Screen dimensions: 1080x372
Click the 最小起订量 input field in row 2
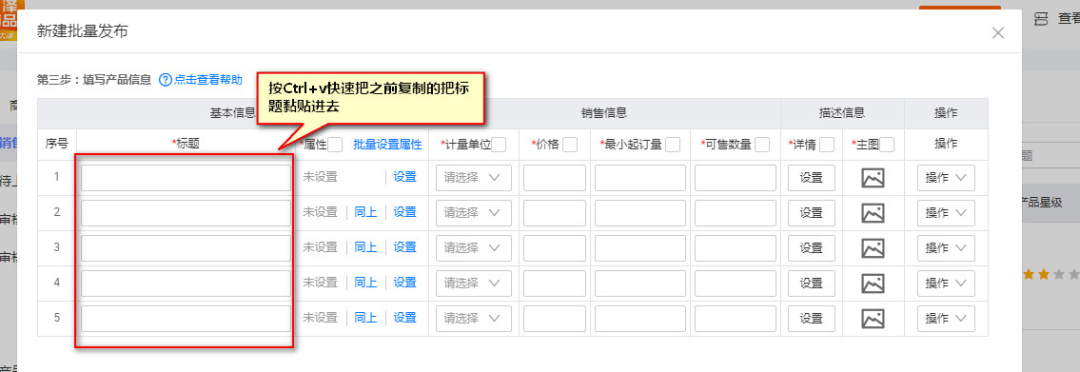tap(641, 213)
